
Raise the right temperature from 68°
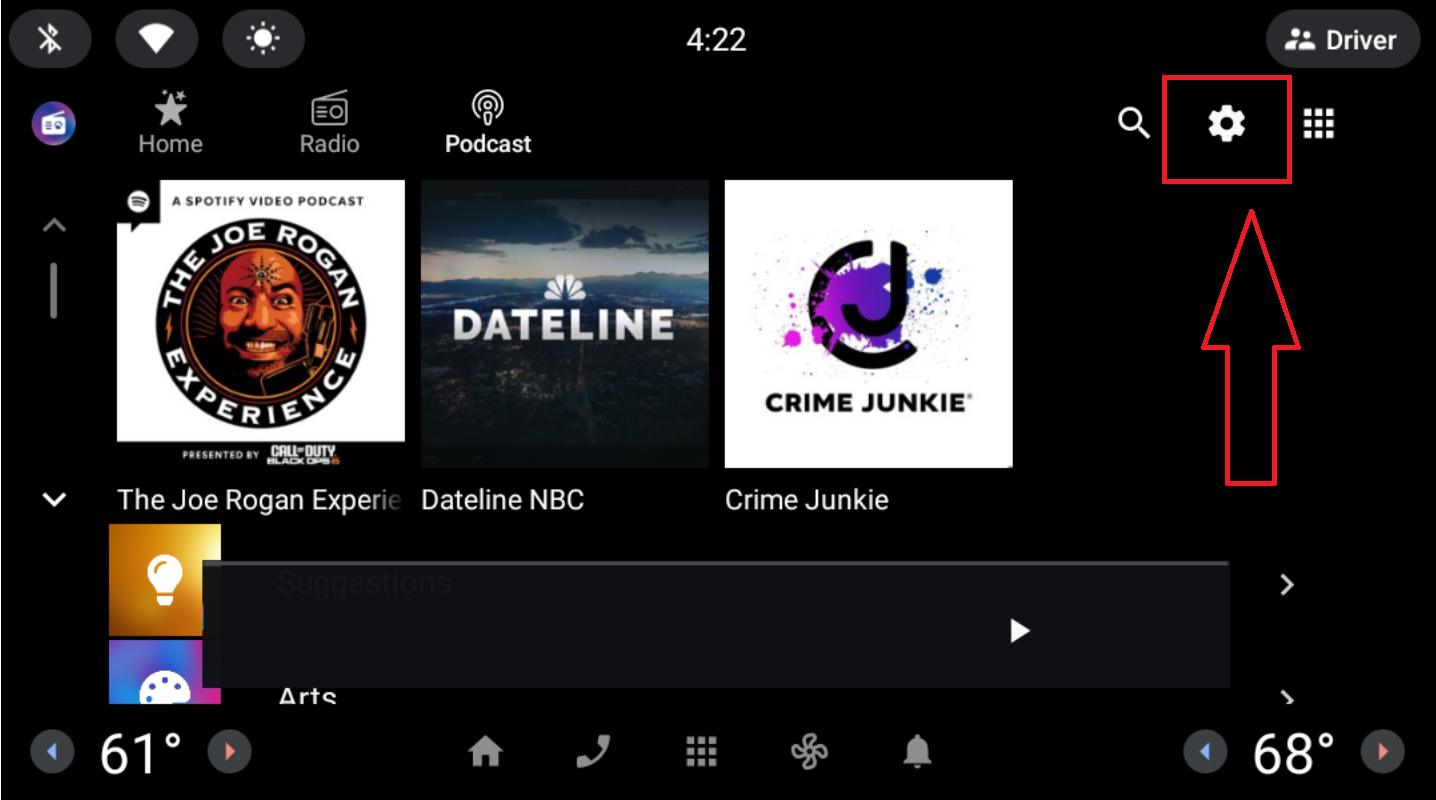point(1382,752)
